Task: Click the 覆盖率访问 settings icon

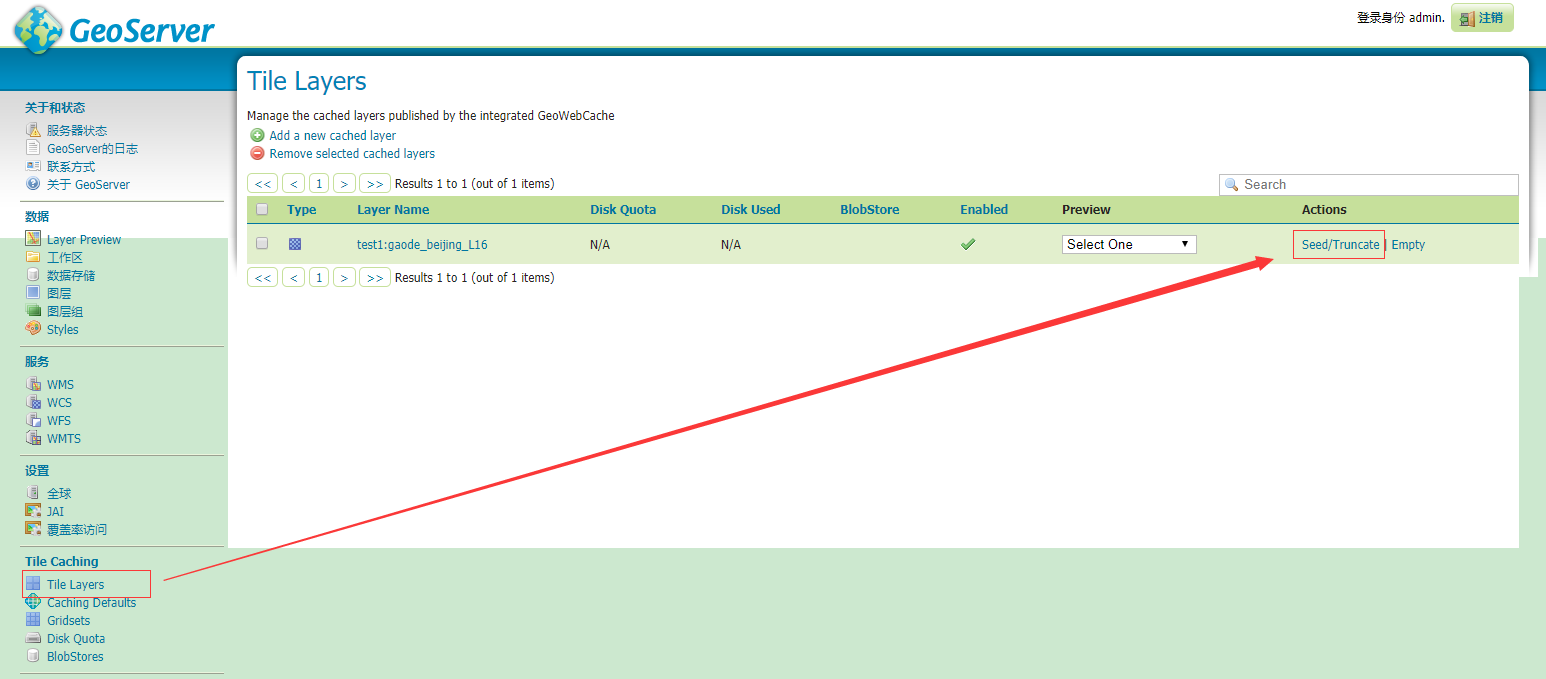Action: pos(33,529)
